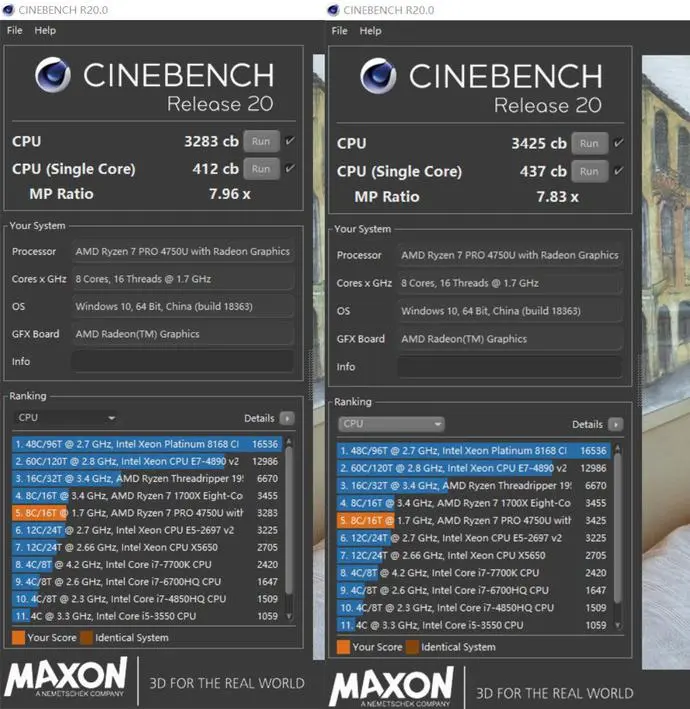Select Core i7-4850HQ row in right window
This screenshot has width=690, height=709.
pos(473,608)
